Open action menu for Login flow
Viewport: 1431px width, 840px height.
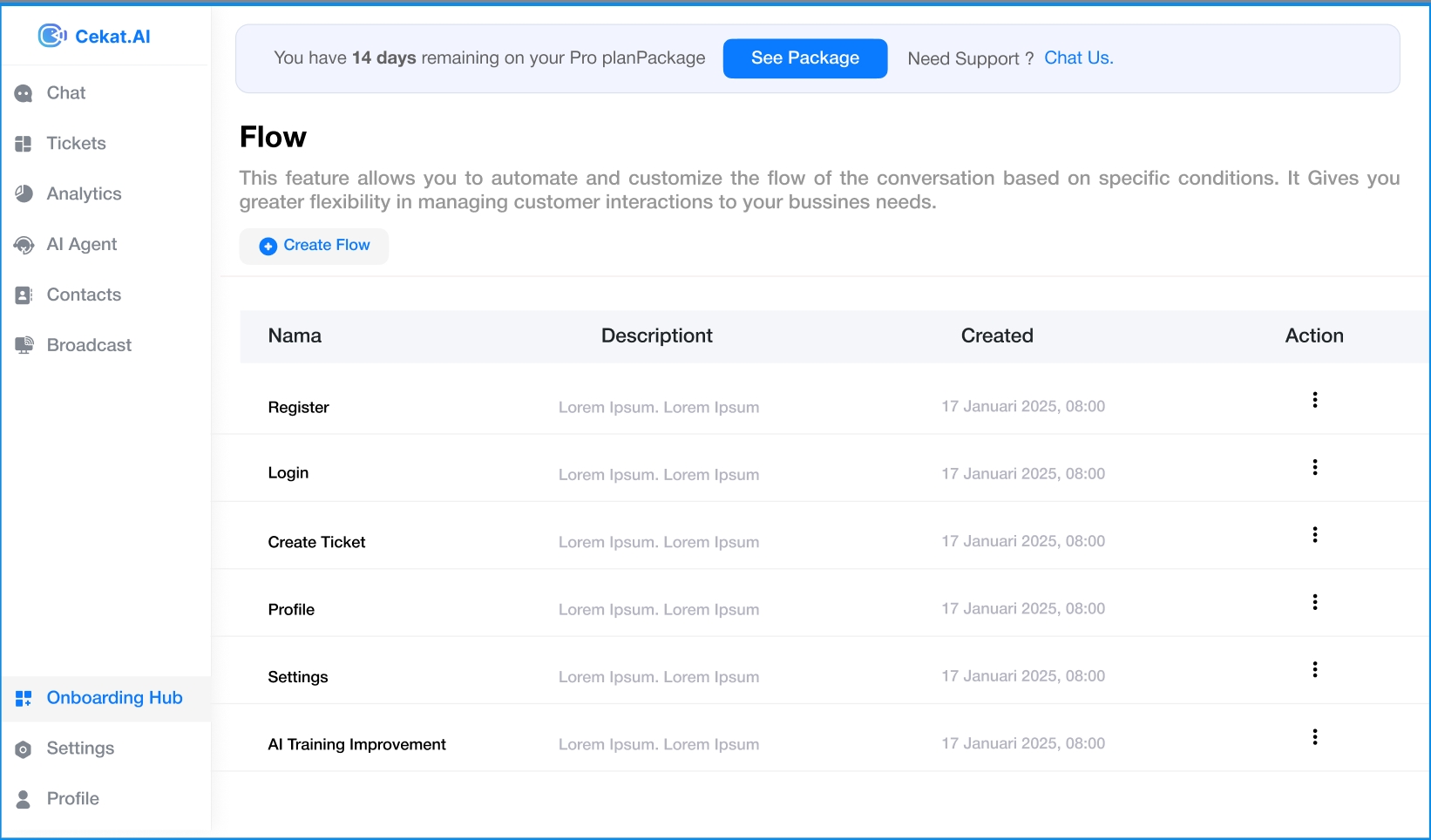pos(1314,467)
